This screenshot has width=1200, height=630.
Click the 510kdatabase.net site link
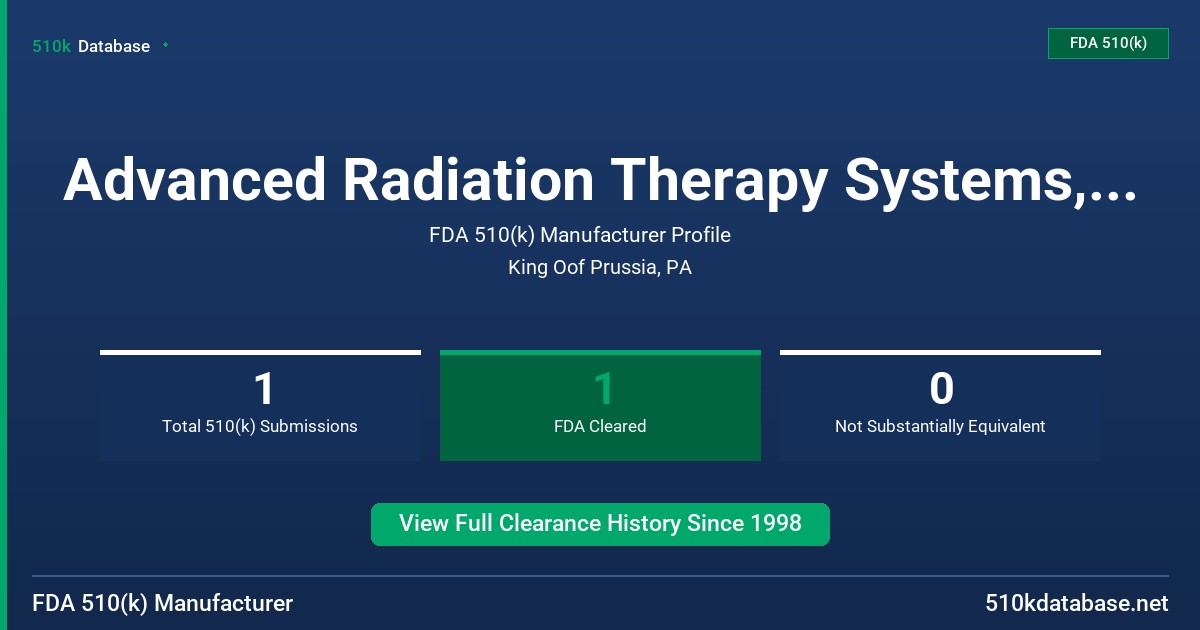point(1076,603)
